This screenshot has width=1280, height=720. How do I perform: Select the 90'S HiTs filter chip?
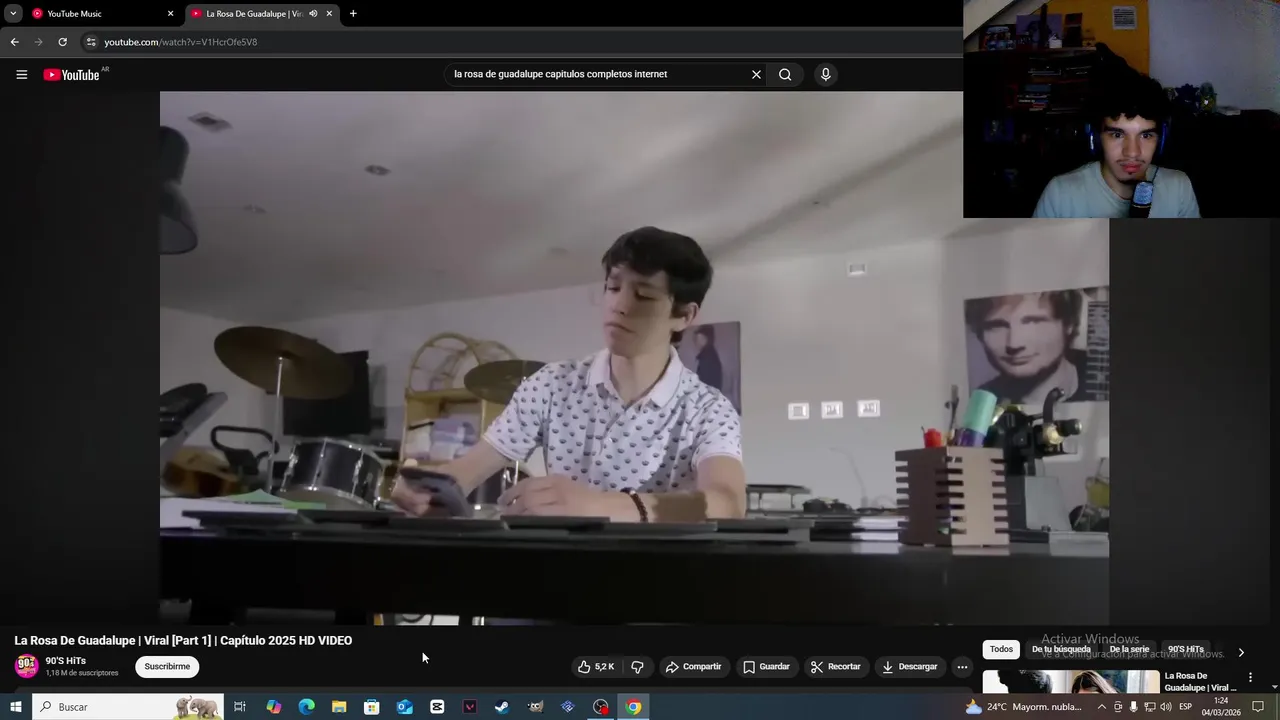point(1186,650)
